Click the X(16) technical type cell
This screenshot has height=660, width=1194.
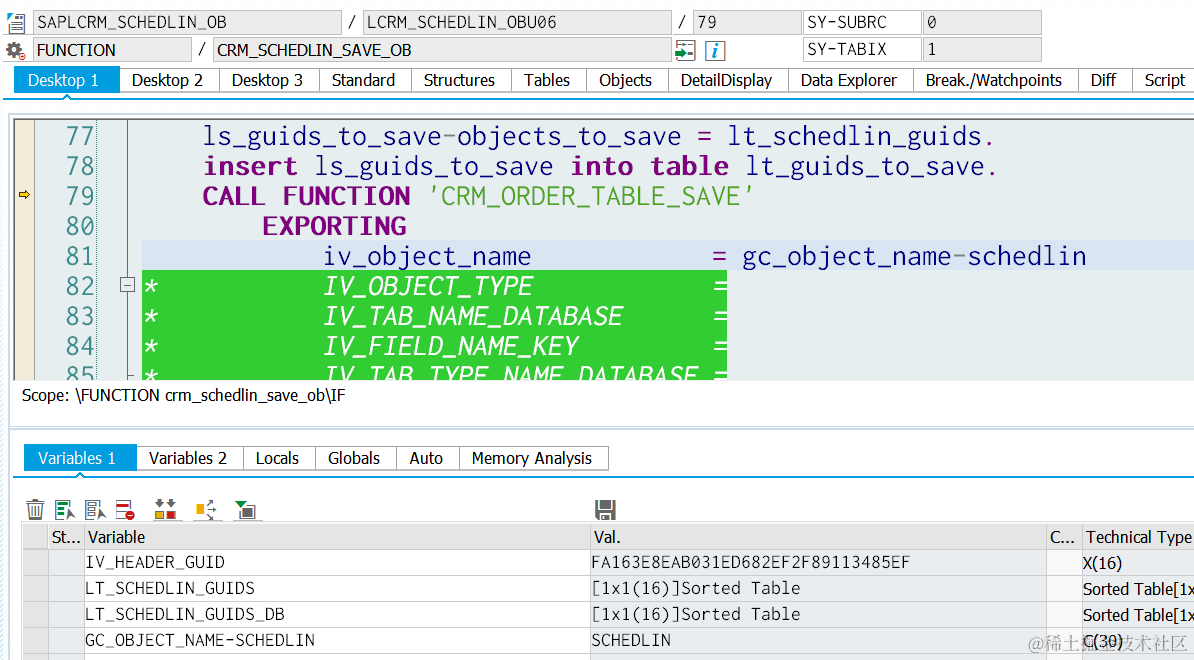tap(1138, 563)
